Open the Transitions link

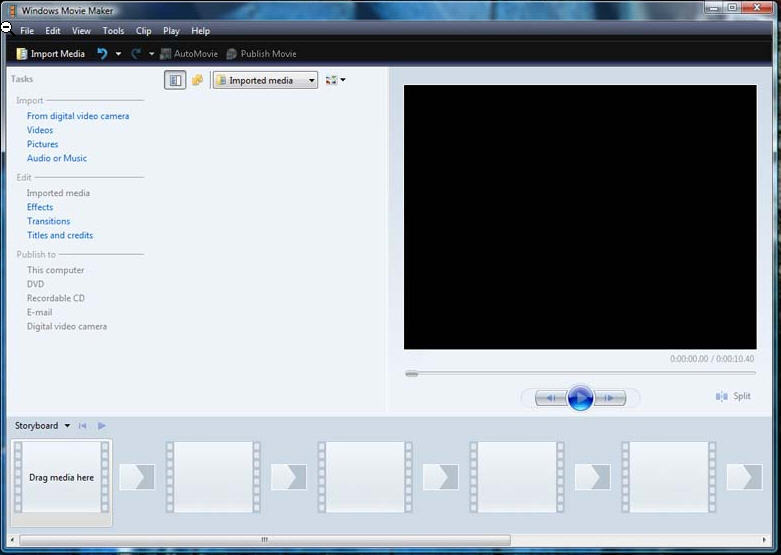tap(48, 221)
